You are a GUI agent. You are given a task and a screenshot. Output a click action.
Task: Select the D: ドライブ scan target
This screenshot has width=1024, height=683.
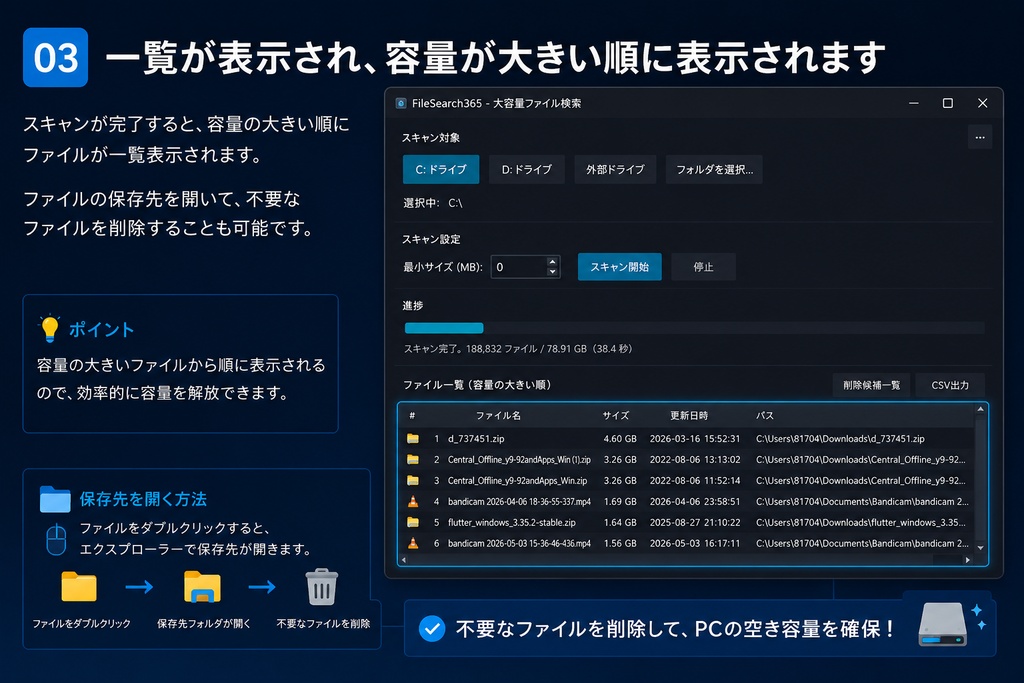pos(526,170)
